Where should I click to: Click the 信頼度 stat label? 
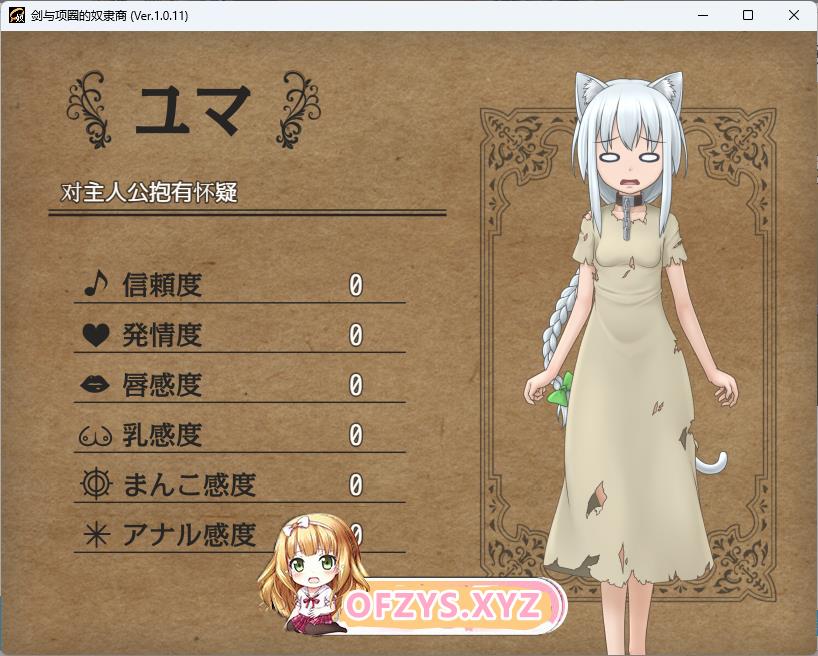(162, 285)
